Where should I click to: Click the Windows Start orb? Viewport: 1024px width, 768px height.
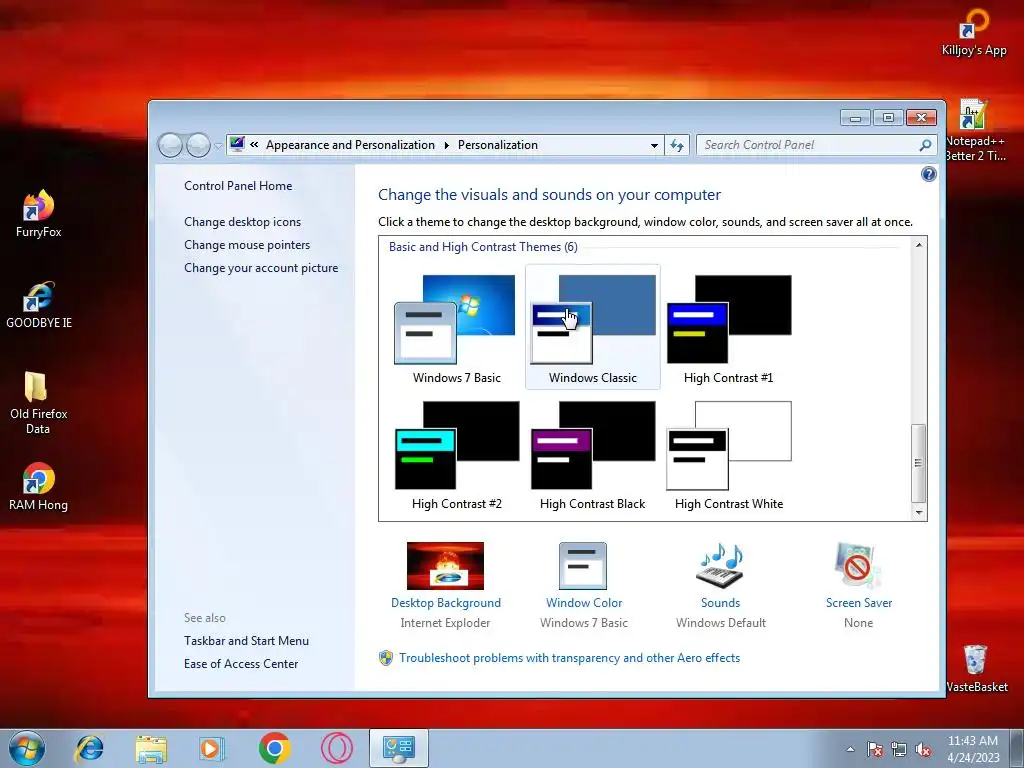click(27, 748)
